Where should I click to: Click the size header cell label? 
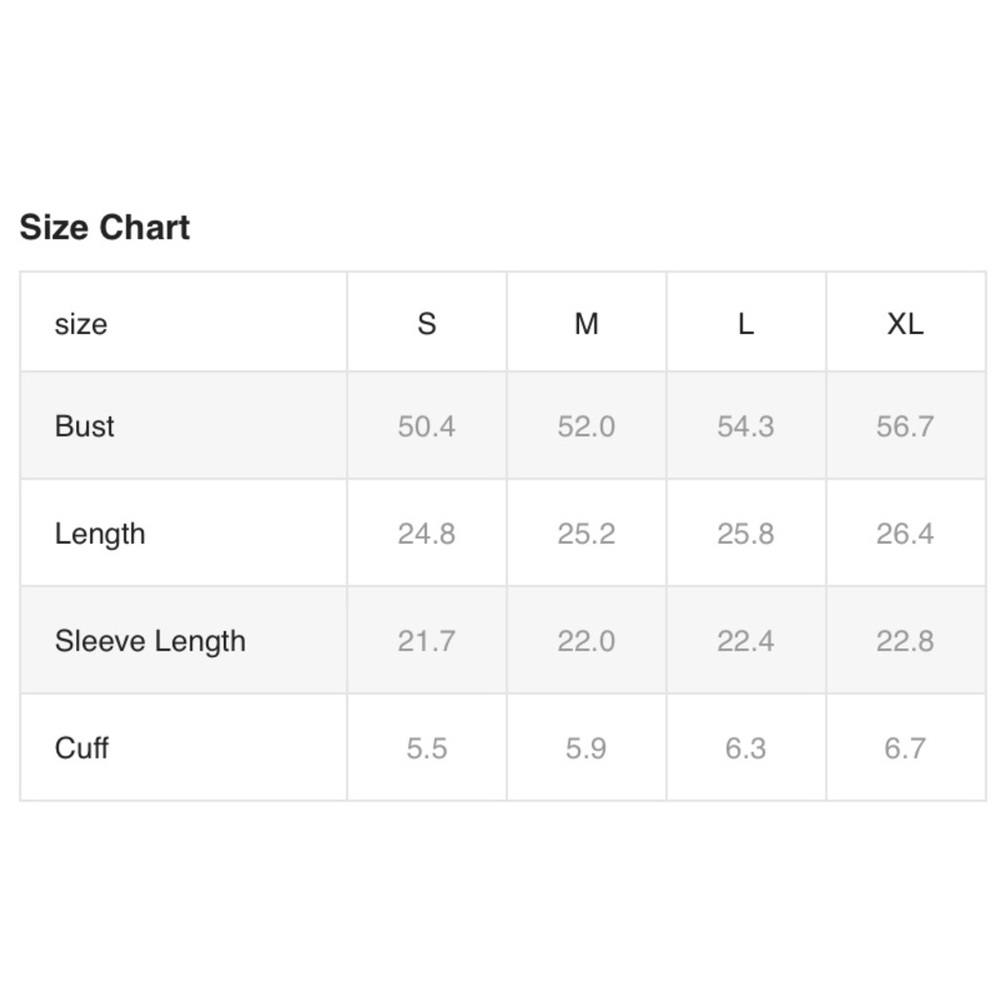click(x=81, y=324)
